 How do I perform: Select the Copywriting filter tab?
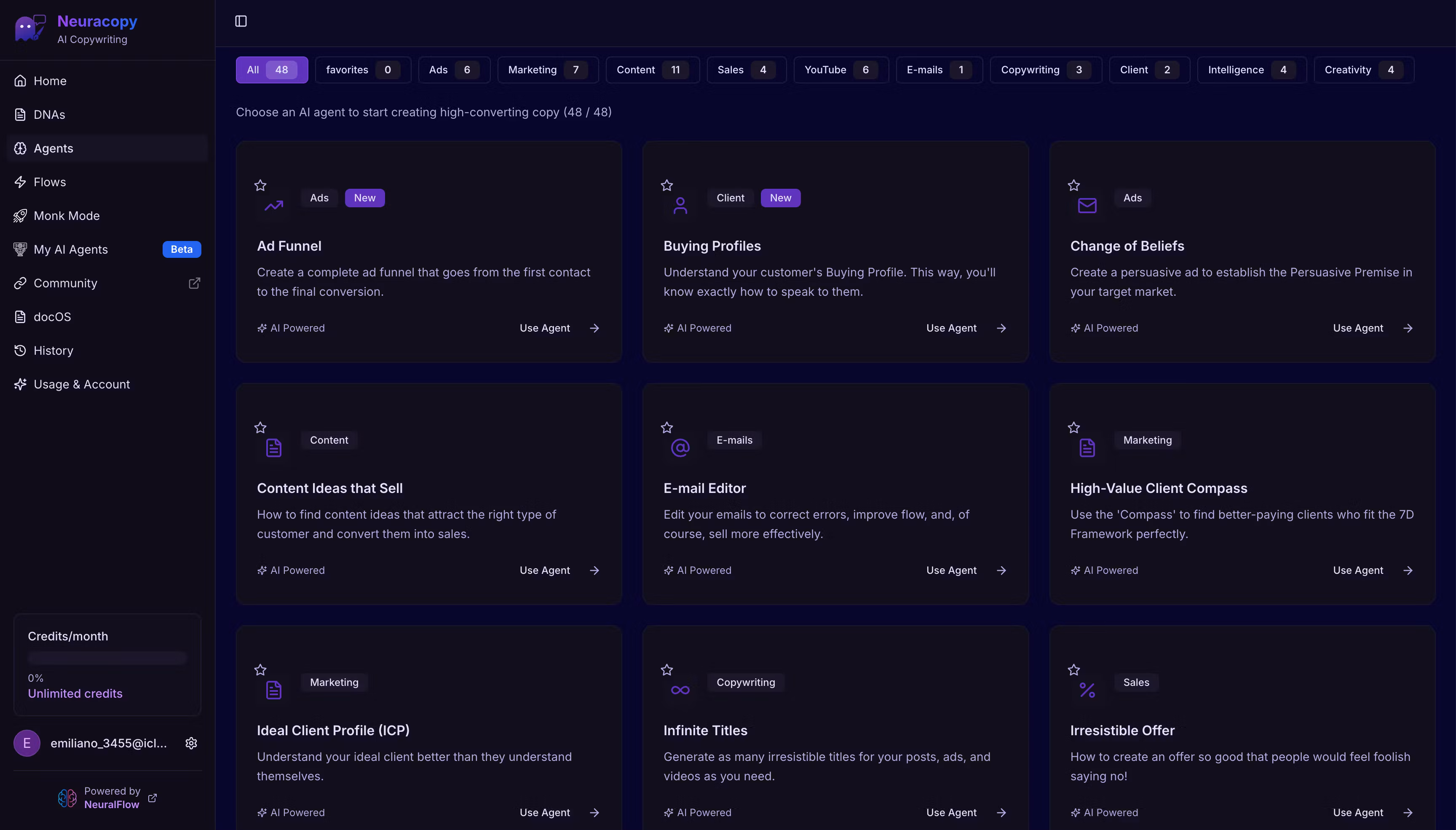point(1045,70)
